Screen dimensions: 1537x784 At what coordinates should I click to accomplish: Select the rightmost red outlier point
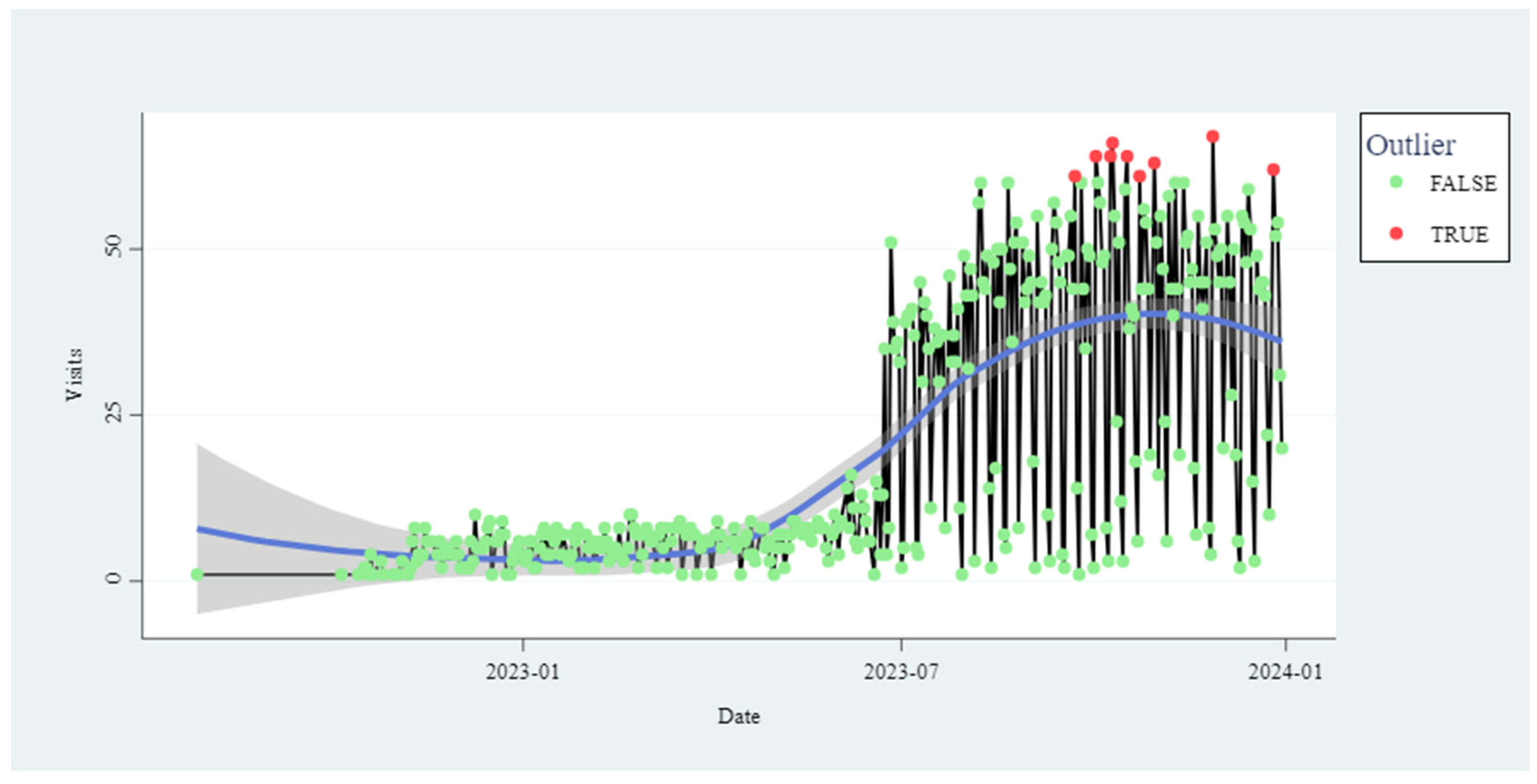pos(1273,170)
